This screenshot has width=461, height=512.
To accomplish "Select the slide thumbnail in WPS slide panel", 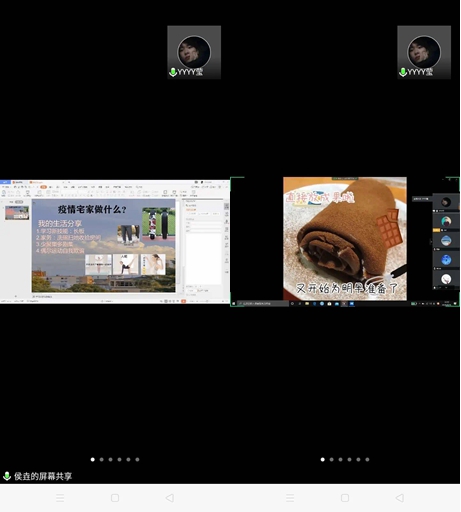I will (x=17, y=213).
